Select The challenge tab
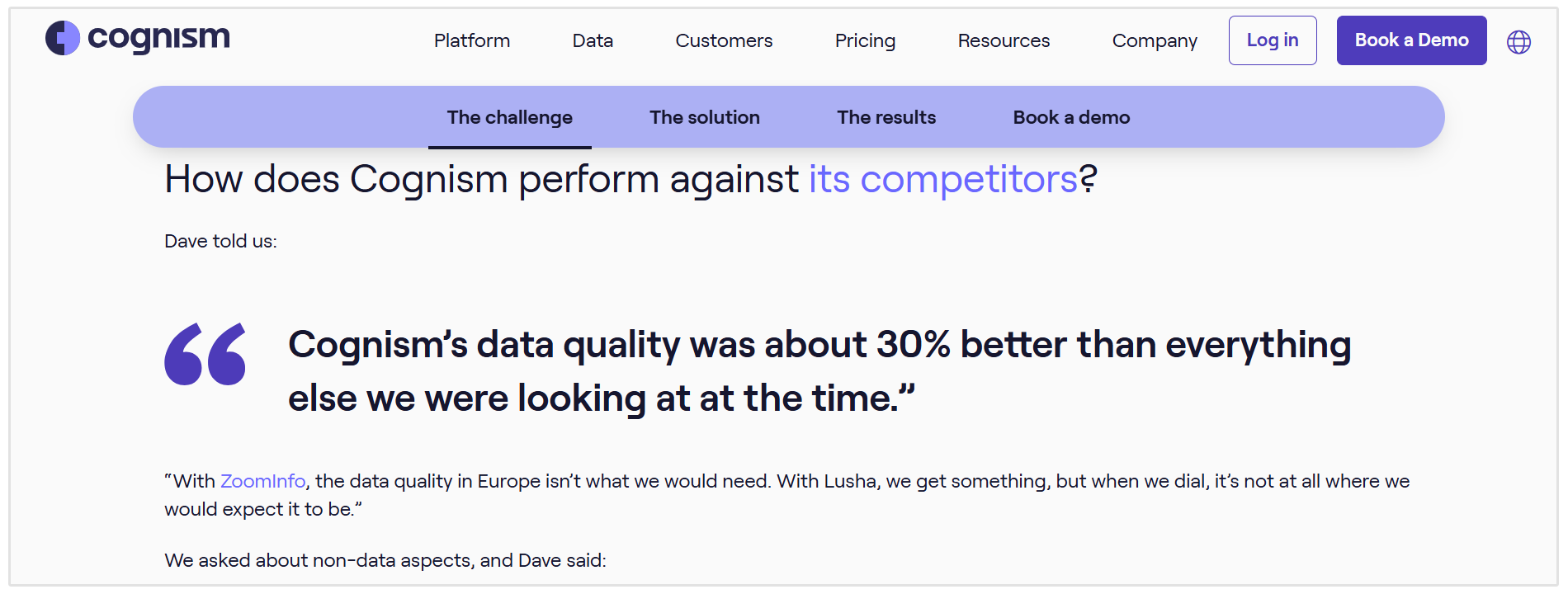Screen dimensions: 1568x594 [x=509, y=117]
